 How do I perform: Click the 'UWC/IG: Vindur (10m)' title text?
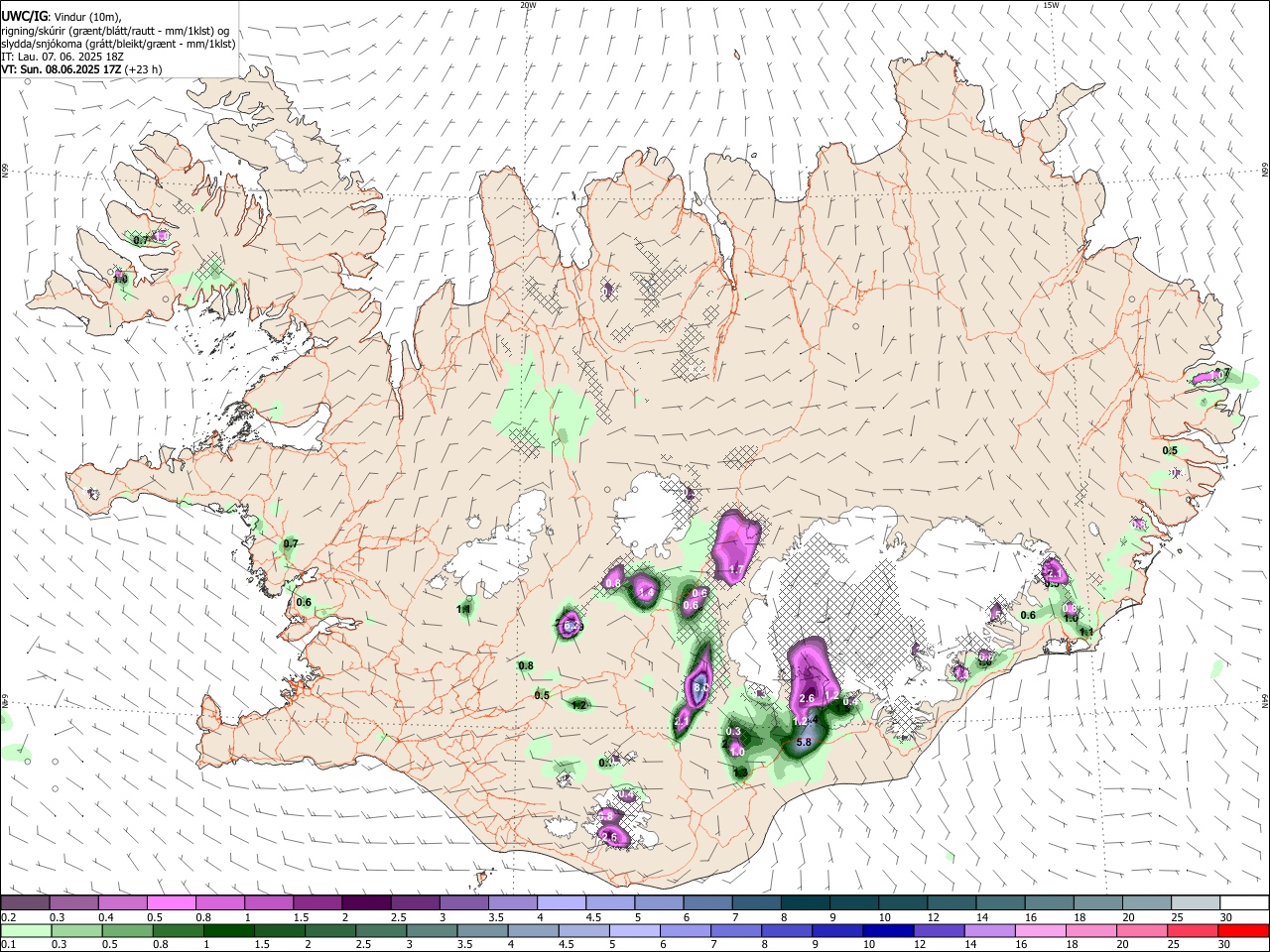(x=62, y=17)
